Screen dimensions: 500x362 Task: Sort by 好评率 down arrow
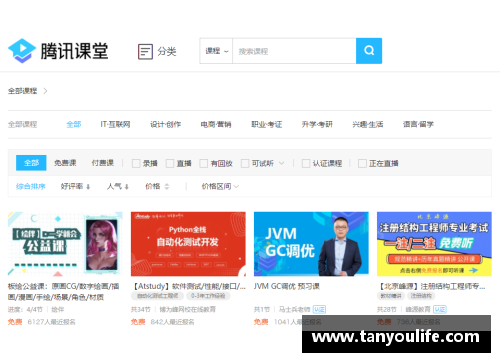(88, 187)
